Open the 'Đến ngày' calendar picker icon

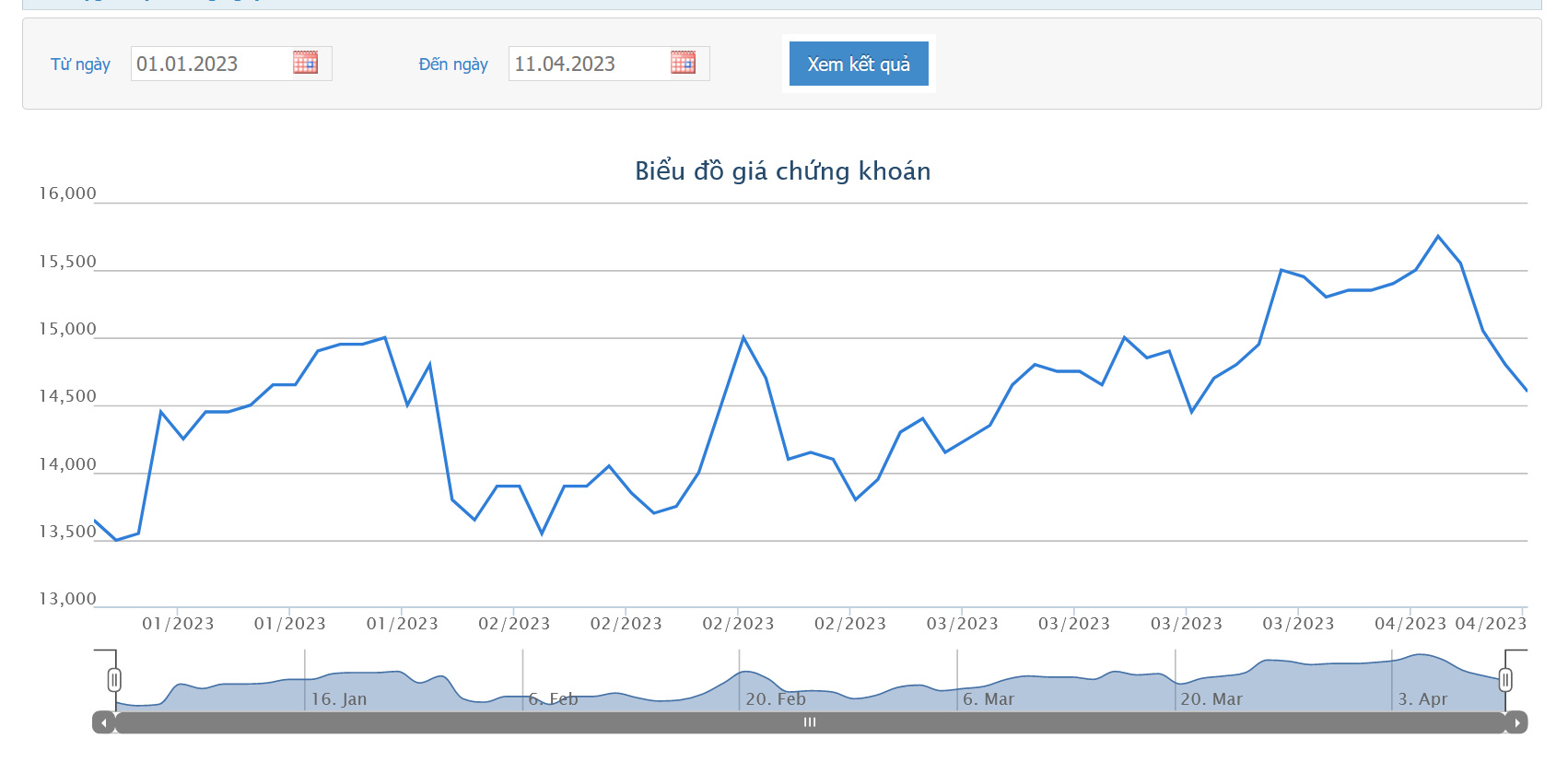(x=683, y=63)
